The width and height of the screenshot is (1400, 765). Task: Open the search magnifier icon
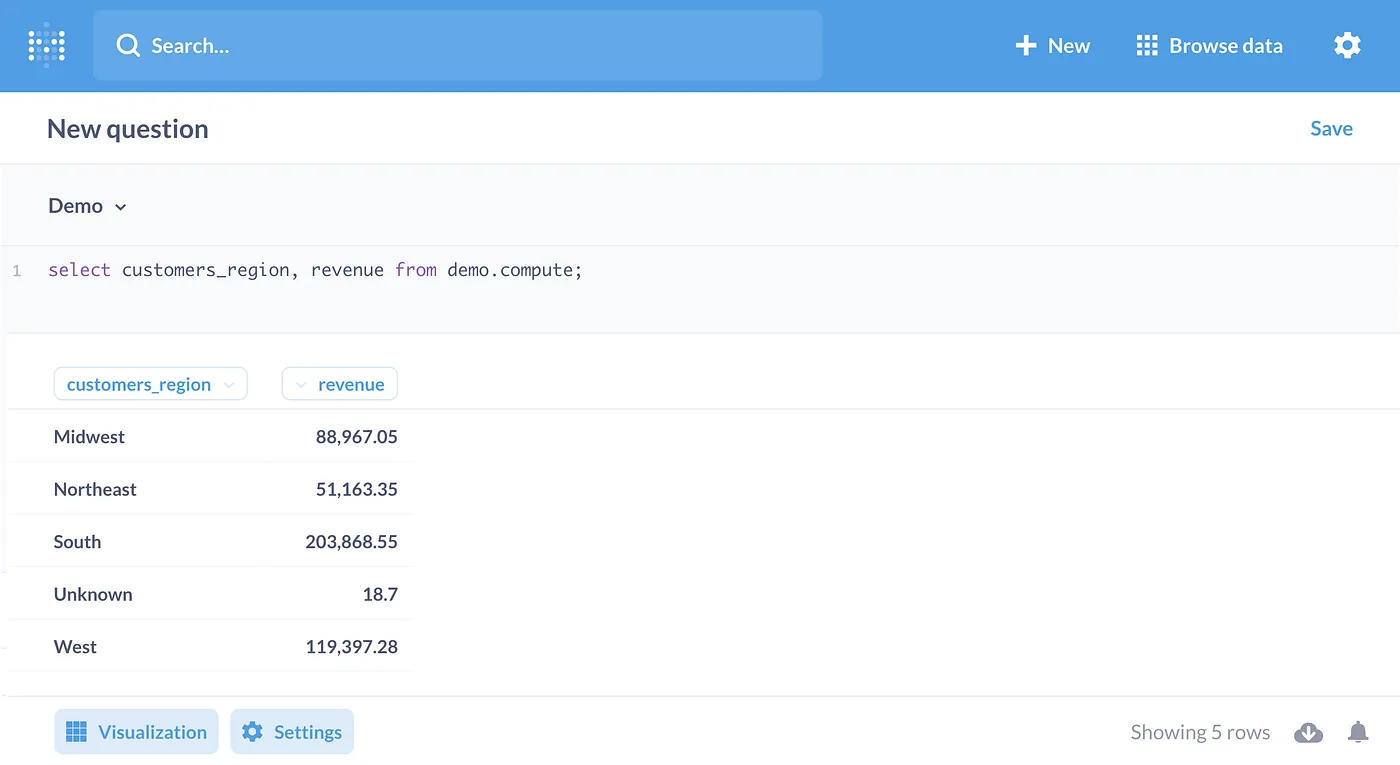[127, 45]
